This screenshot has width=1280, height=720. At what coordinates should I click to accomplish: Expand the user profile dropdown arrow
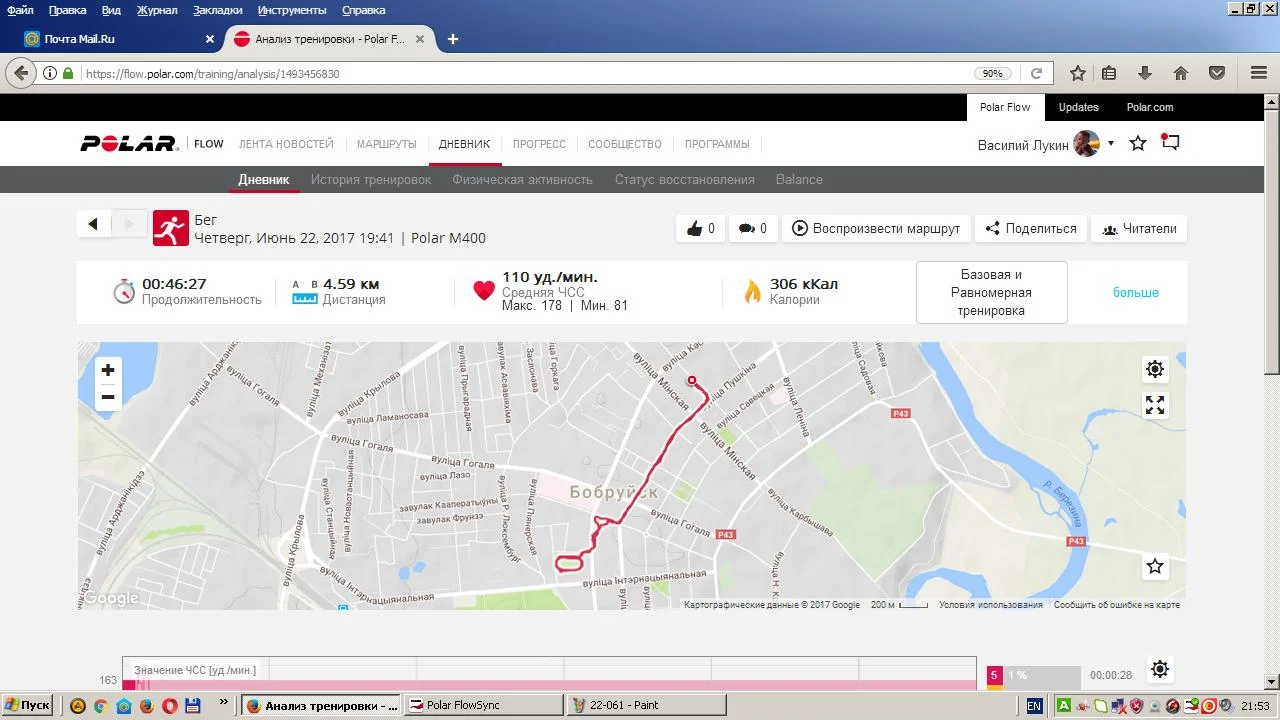(x=1110, y=144)
